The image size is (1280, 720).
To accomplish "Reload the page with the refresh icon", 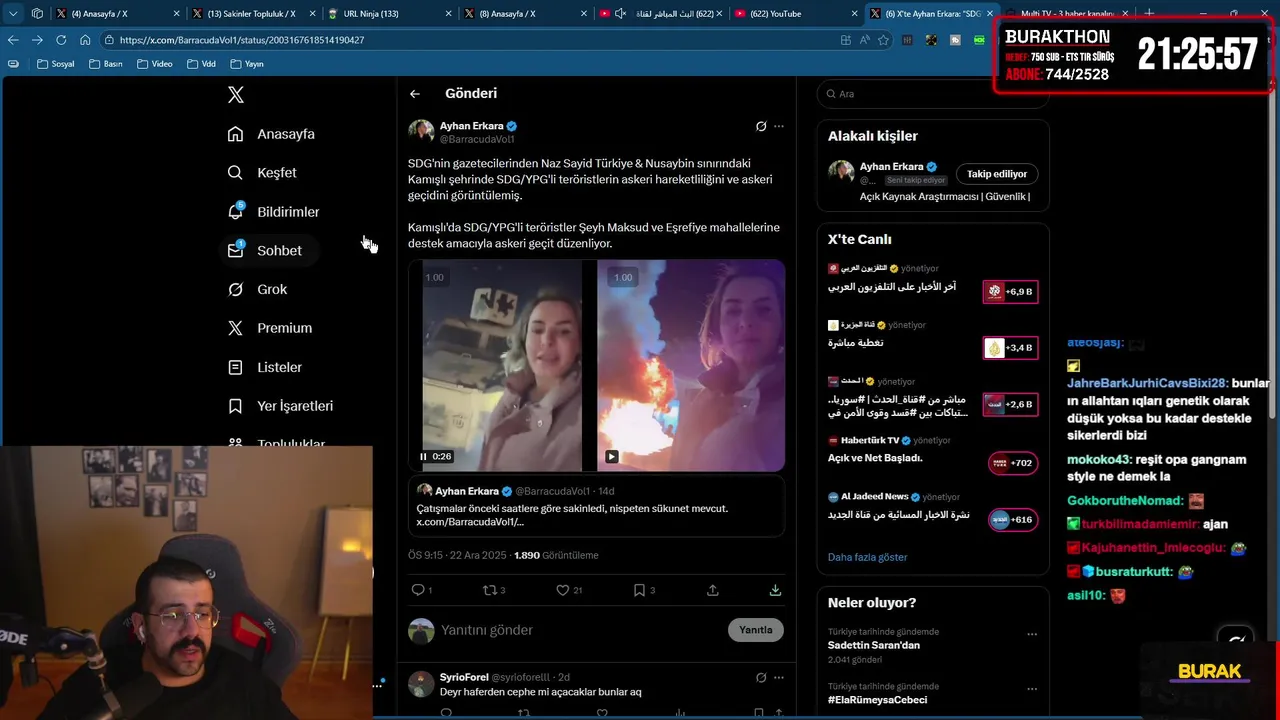I will pos(61,40).
